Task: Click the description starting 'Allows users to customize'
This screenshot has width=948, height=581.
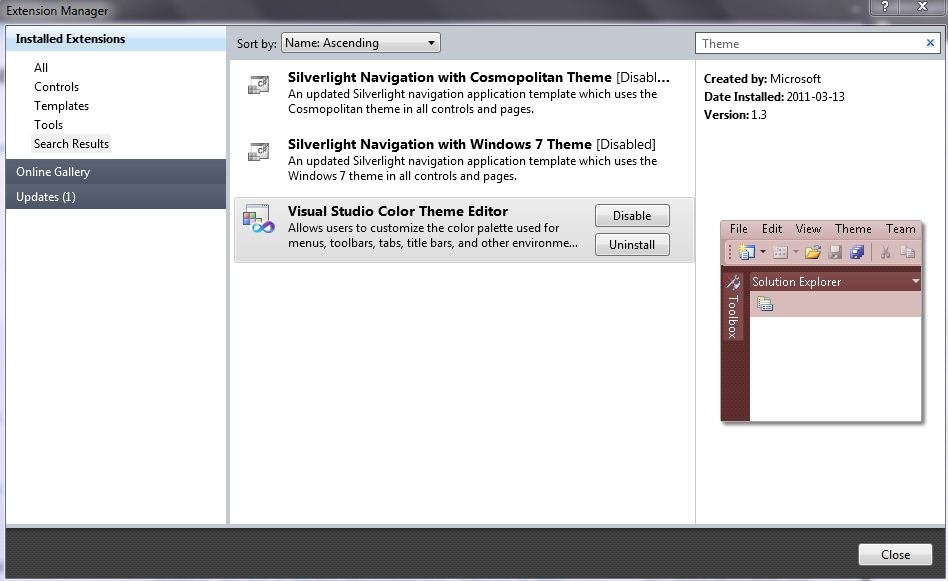Action: pyautogui.click(x=432, y=235)
